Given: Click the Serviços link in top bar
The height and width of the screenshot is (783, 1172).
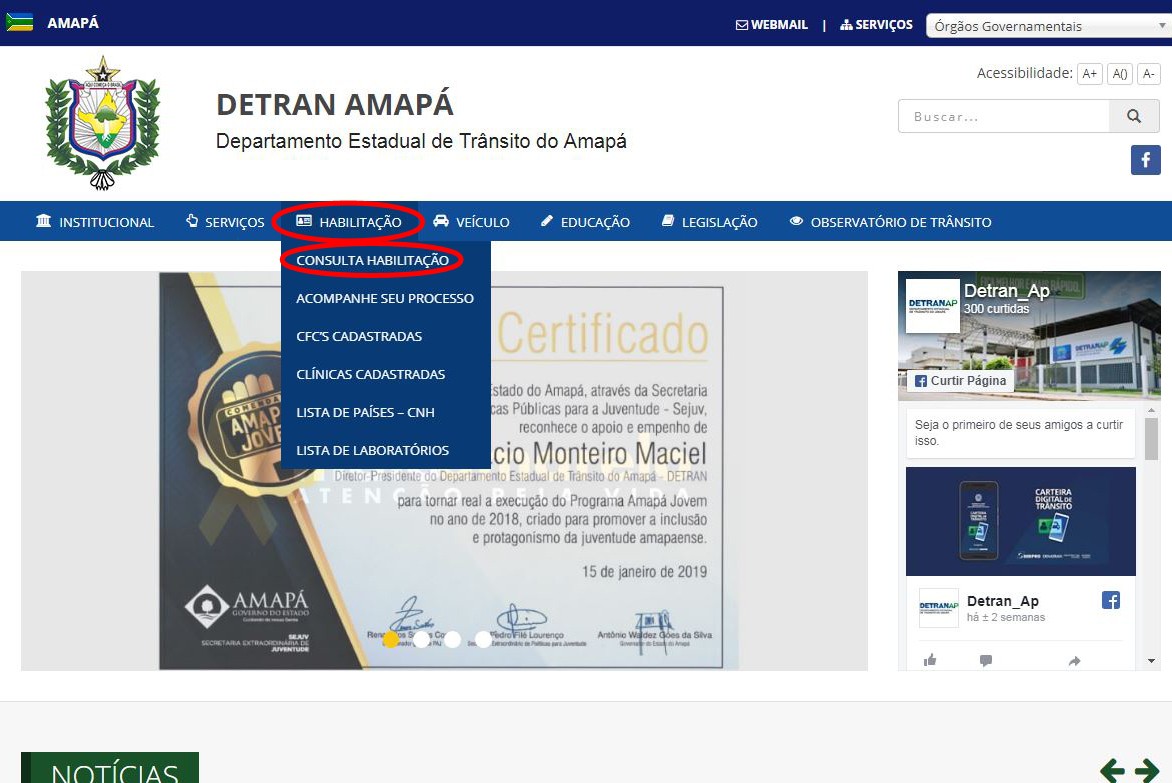Looking at the screenshot, I should click(x=884, y=25).
